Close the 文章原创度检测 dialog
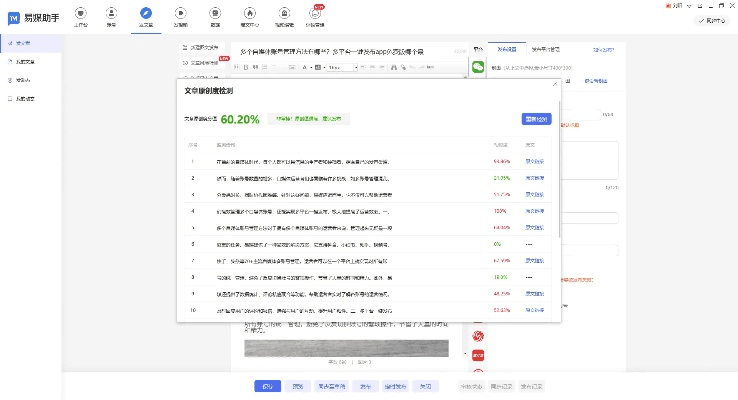 pos(554,85)
